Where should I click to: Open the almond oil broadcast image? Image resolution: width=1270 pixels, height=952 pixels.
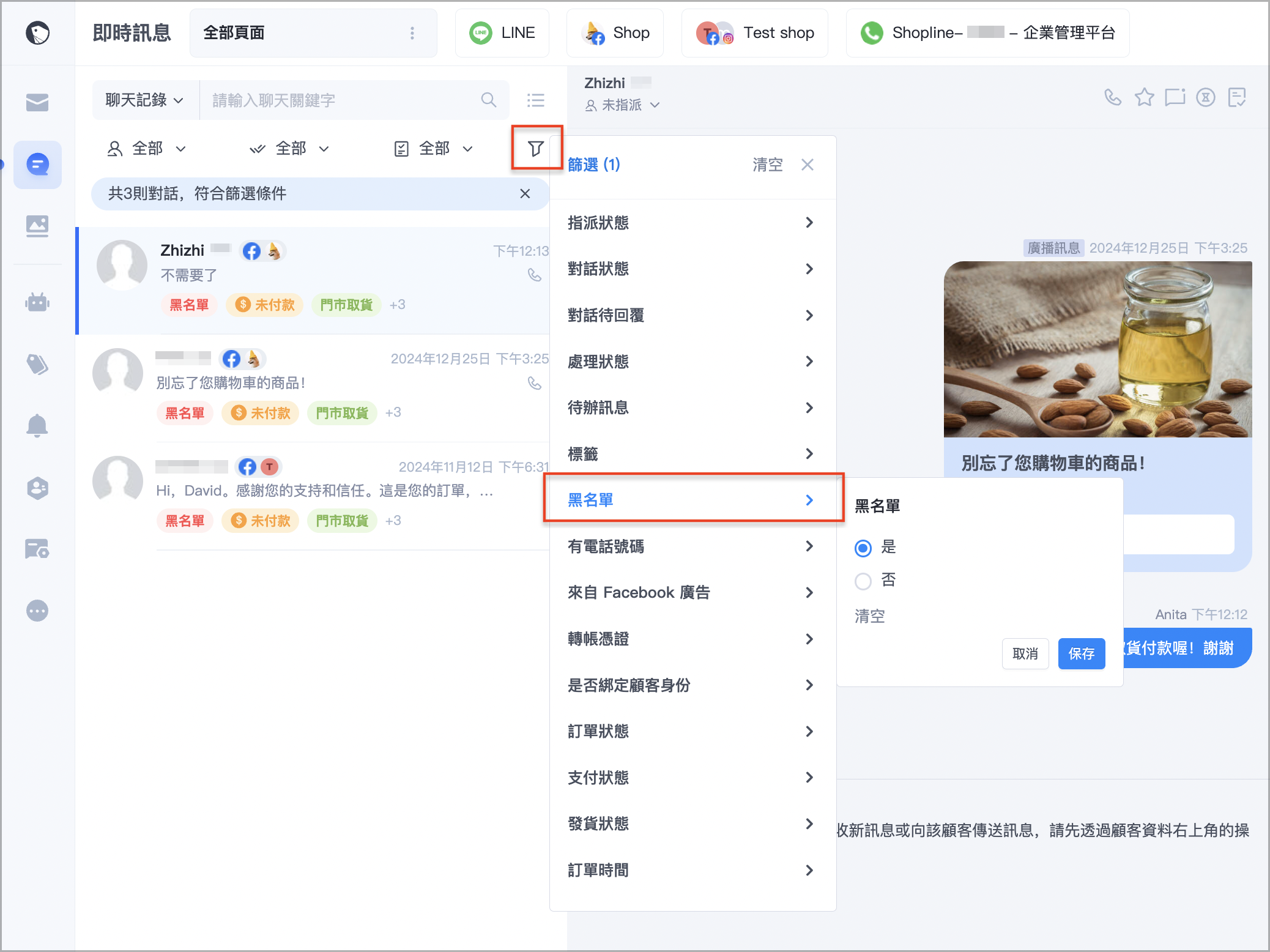[1097, 349]
